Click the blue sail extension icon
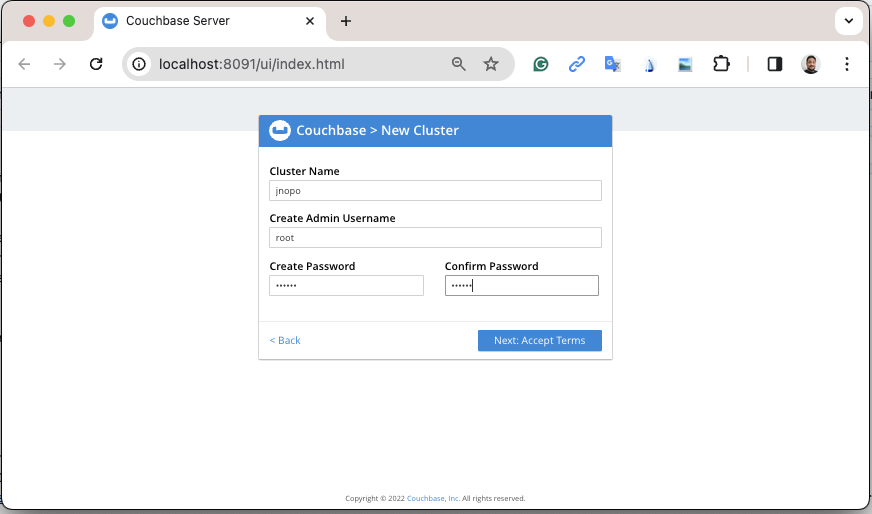The height and width of the screenshot is (514, 872). (x=649, y=65)
